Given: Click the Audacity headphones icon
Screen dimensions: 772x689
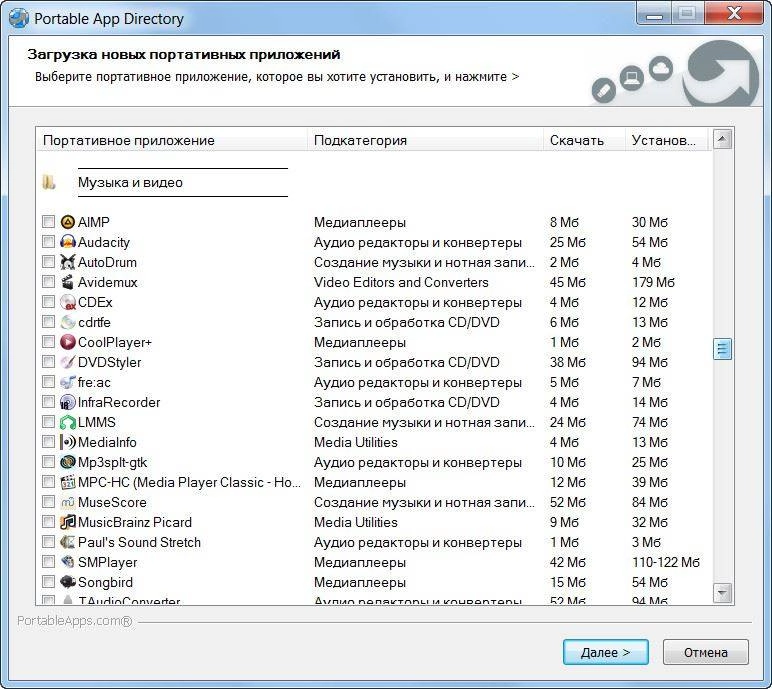Looking at the screenshot, I should point(67,242).
